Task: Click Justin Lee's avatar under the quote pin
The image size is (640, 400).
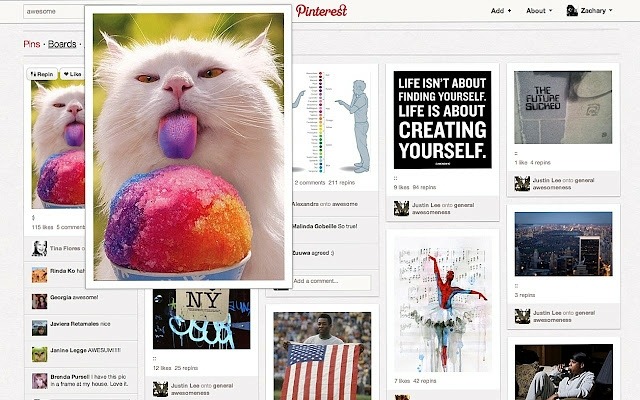Action: pyautogui.click(x=401, y=208)
